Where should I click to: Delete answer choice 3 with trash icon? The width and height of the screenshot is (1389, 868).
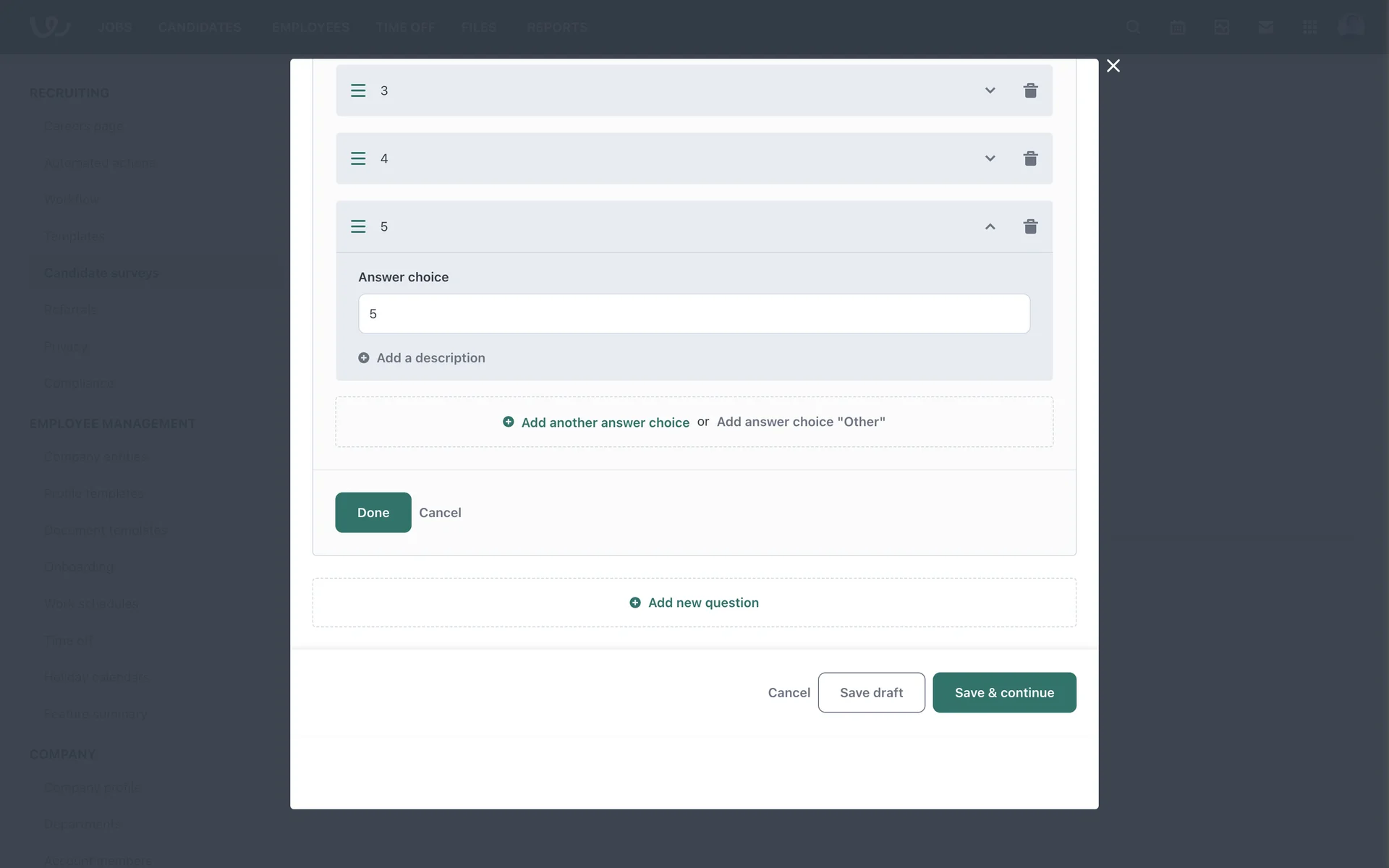[x=1030, y=90]
